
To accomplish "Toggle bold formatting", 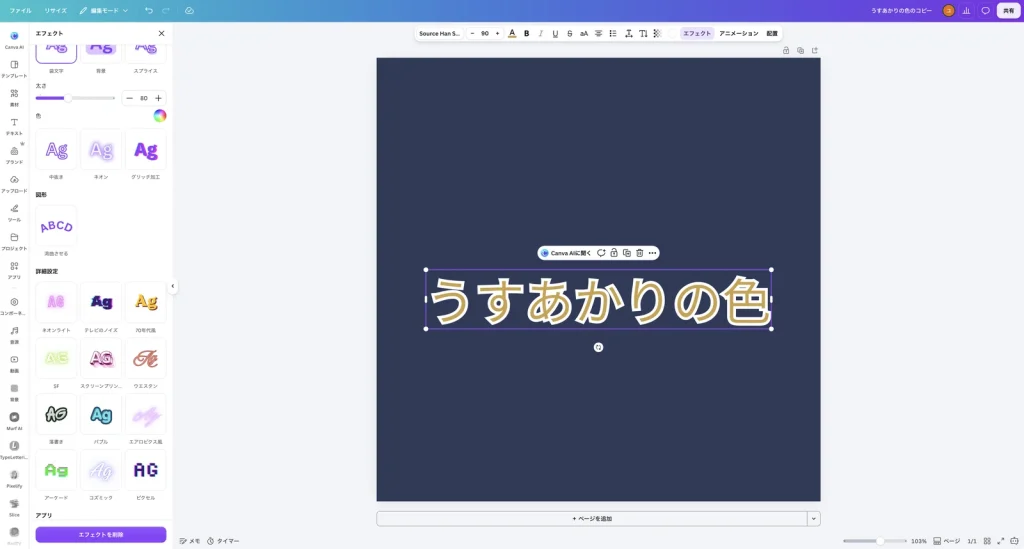I will pyautogui.click(x=526, y=33).
